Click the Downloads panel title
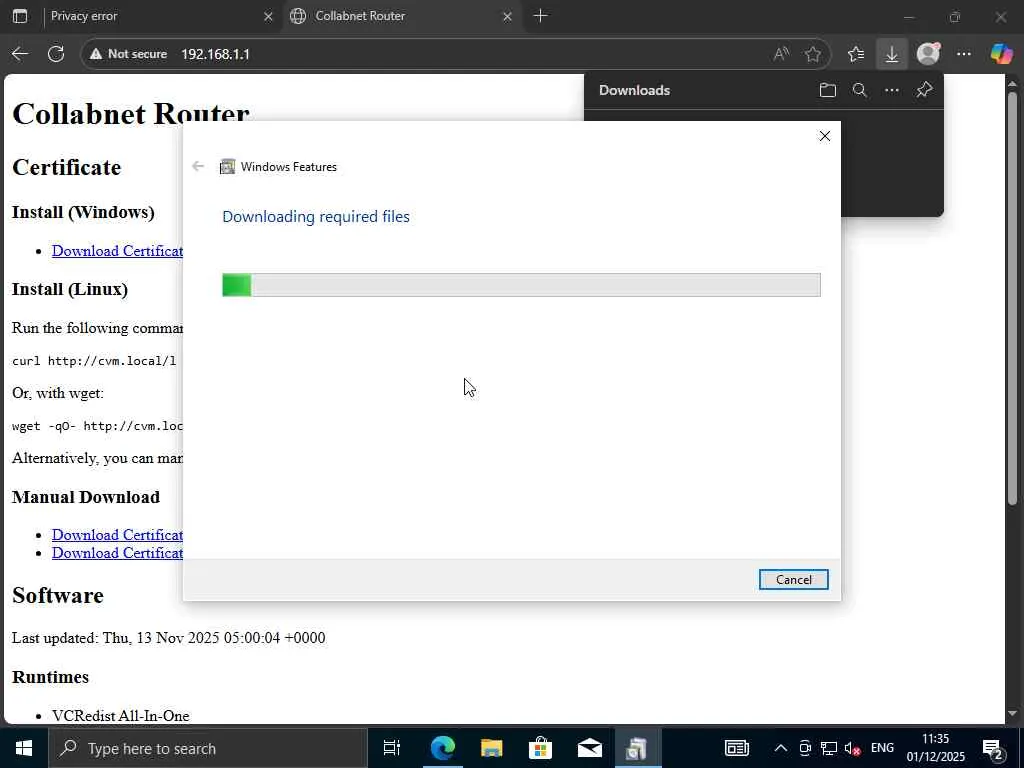This screenshot has height=768, width=1024. (x=634, y=90)
